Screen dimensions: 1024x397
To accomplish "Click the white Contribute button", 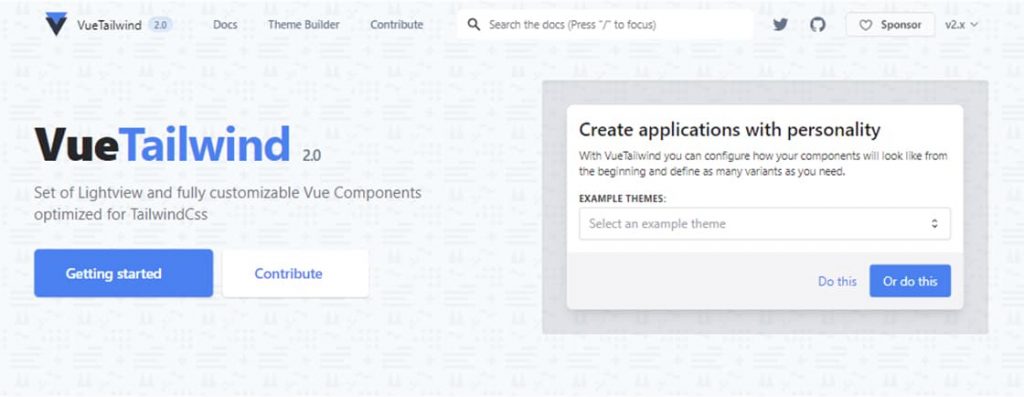I will (x=295, y=273).
